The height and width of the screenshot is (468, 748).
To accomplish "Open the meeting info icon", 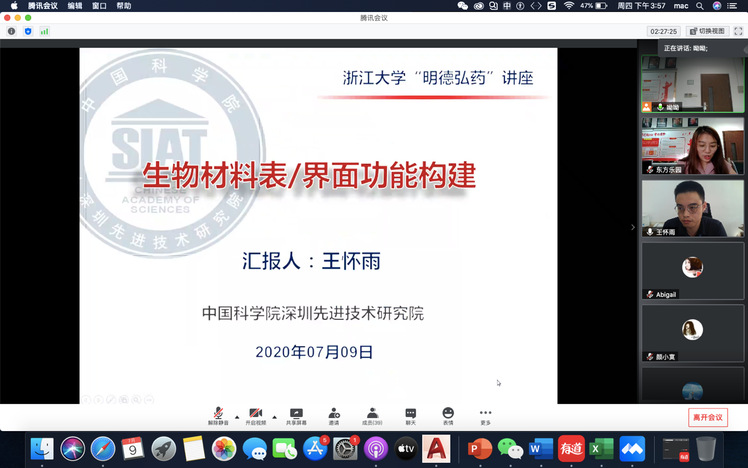I will pyautogui.click(x=11, y=31).
